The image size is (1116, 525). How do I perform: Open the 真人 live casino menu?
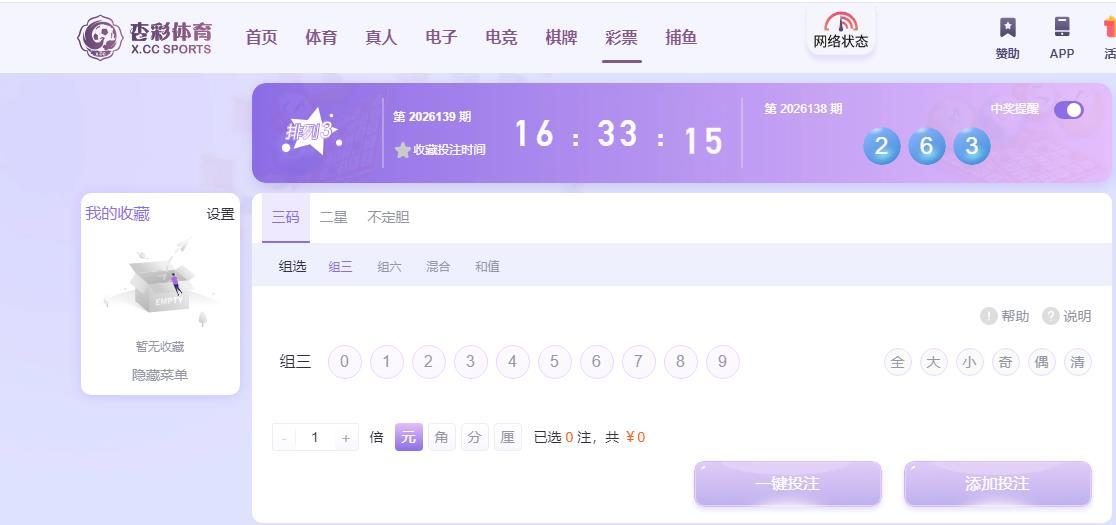pos(381,38)
